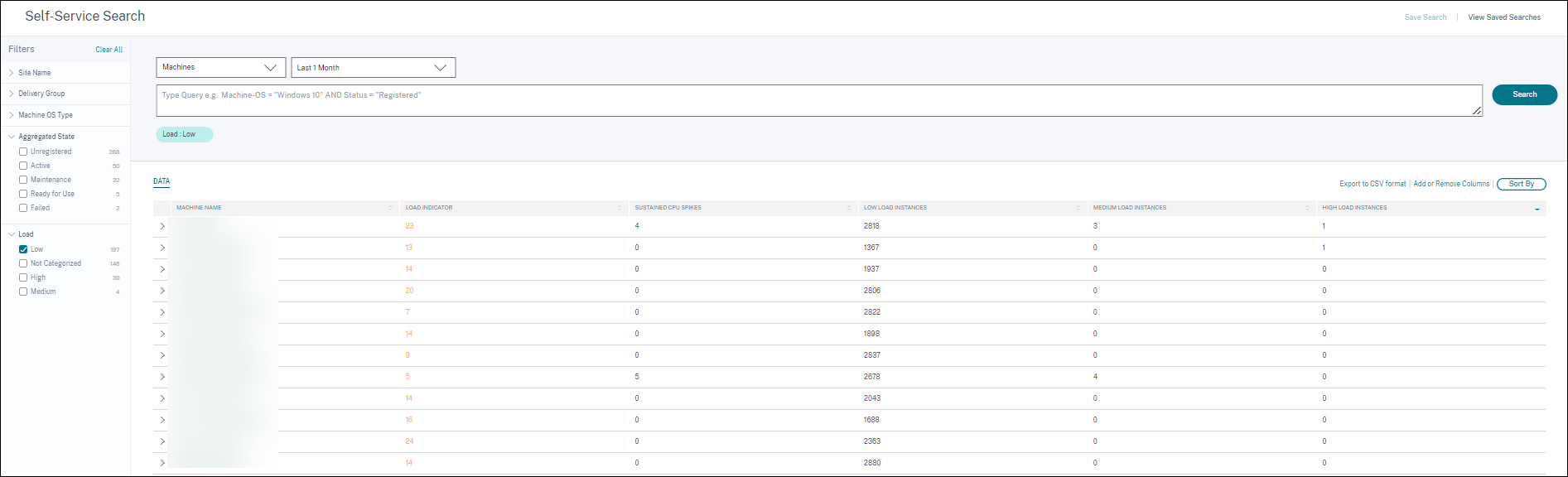The height and width of the screenshot is (477, 1568).
Task: Click into the query input field
Action: click(x=818, y=100)
